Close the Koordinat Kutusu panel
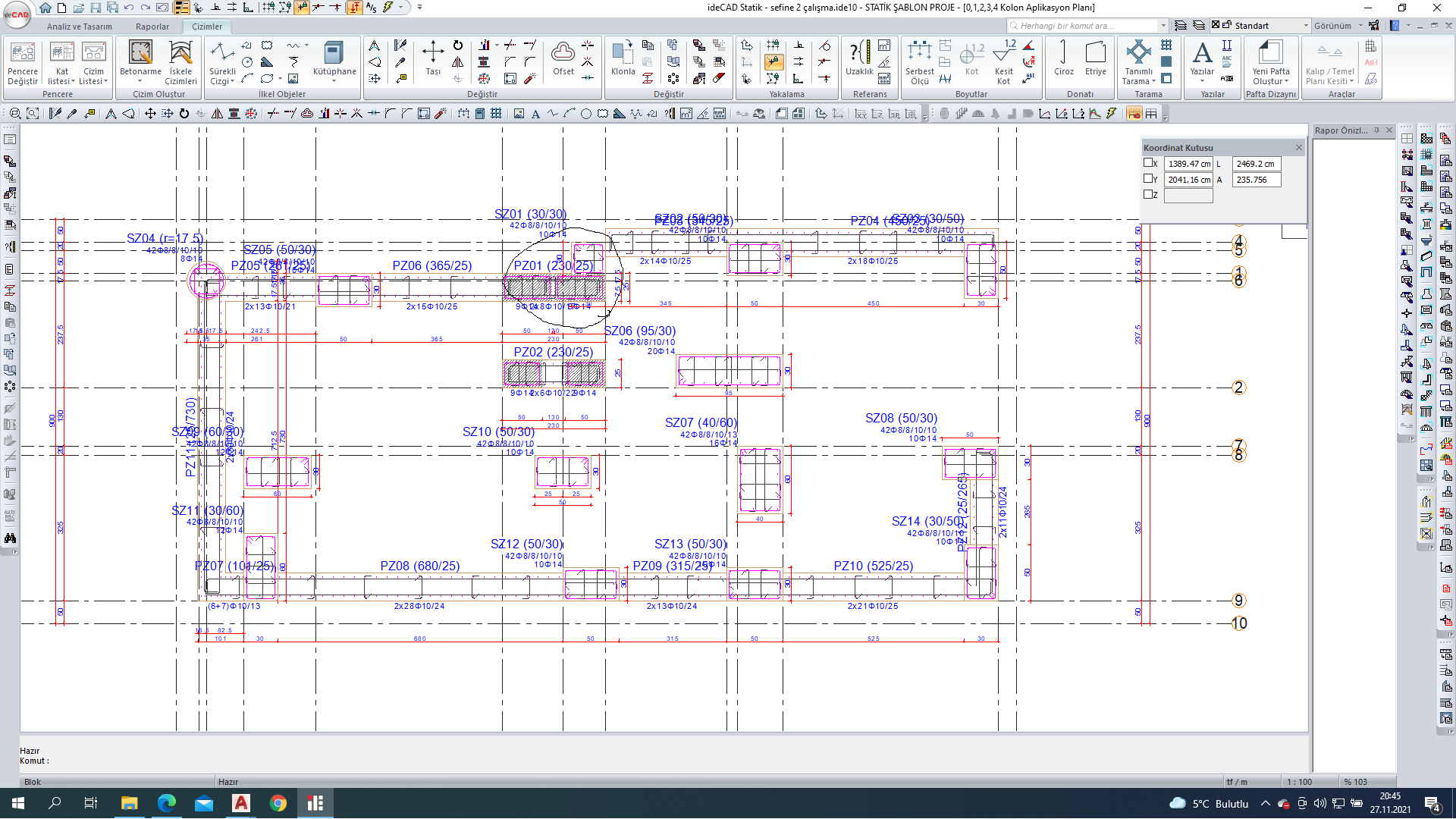 coord(1298,148)
